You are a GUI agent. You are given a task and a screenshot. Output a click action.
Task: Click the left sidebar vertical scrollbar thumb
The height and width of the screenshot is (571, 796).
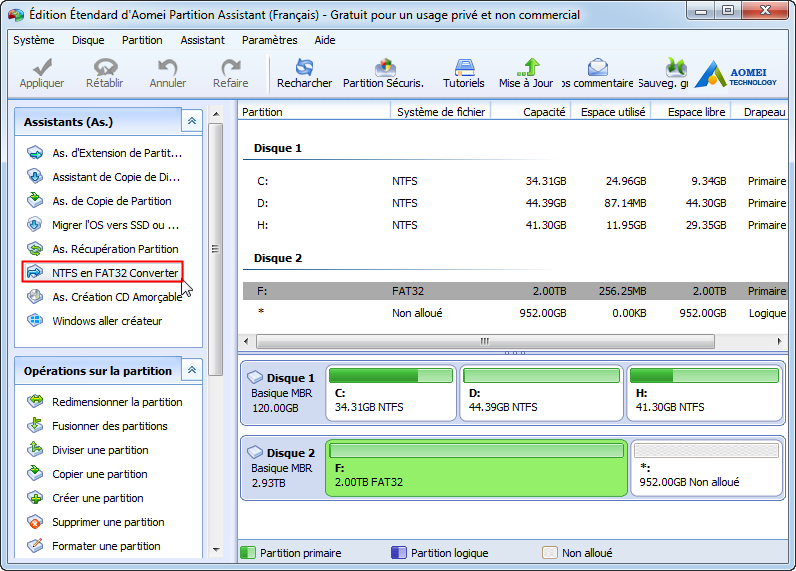coord(216,249)
